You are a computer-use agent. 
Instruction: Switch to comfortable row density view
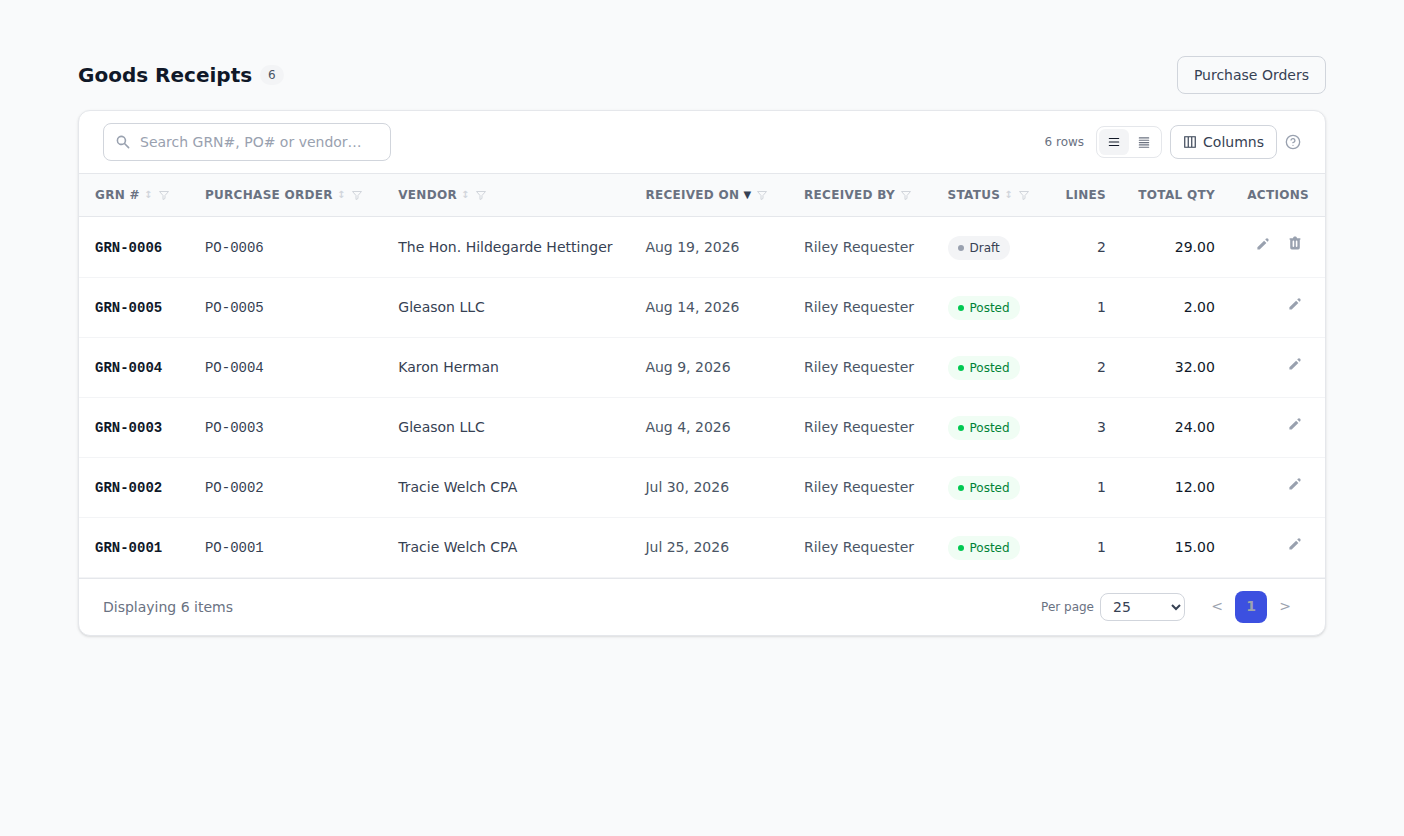pos(1114,142)
